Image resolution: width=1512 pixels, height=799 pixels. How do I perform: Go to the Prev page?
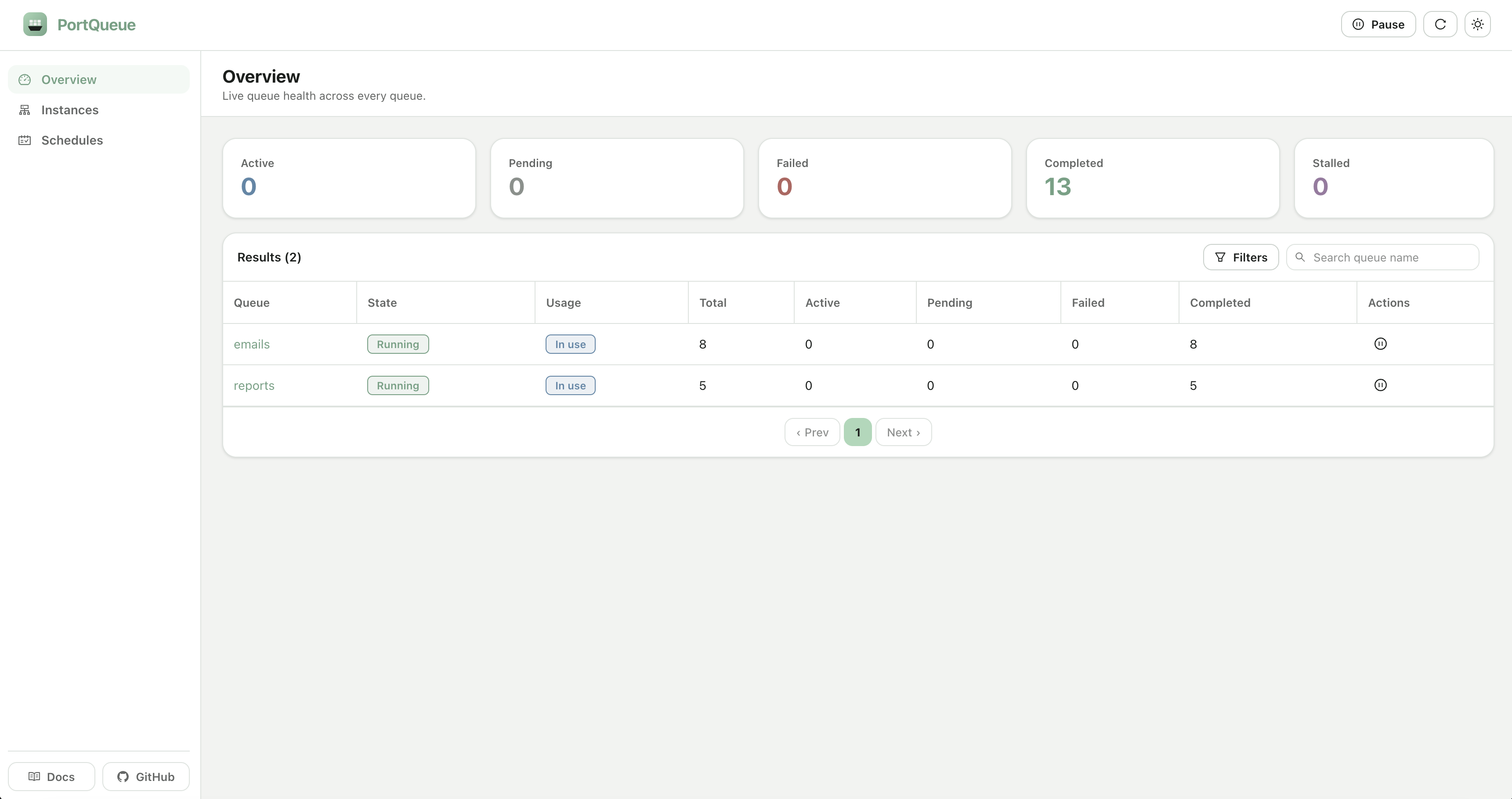(x=812, y=432)
